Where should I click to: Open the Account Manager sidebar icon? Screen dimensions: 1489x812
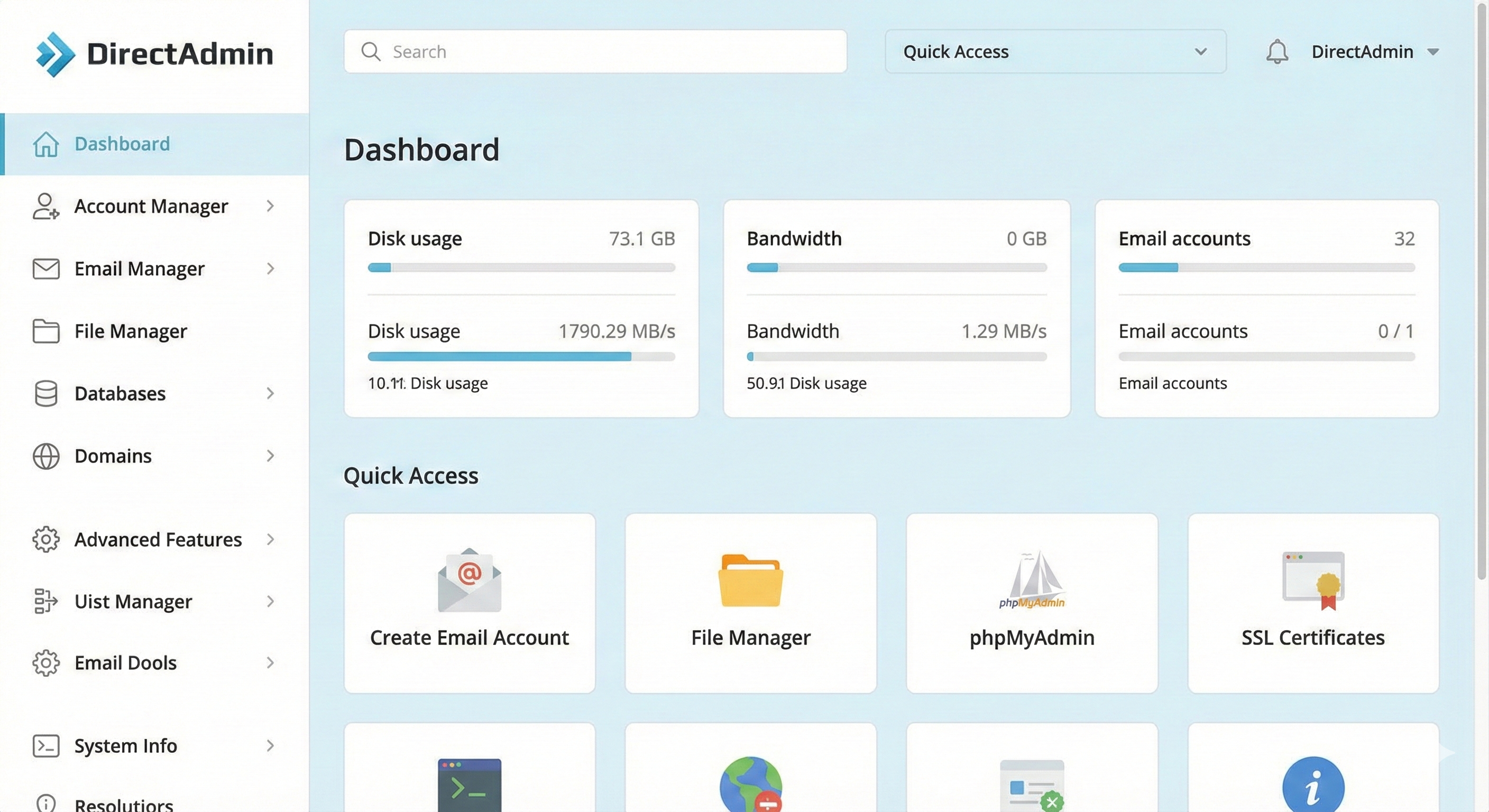click(45, 206)
